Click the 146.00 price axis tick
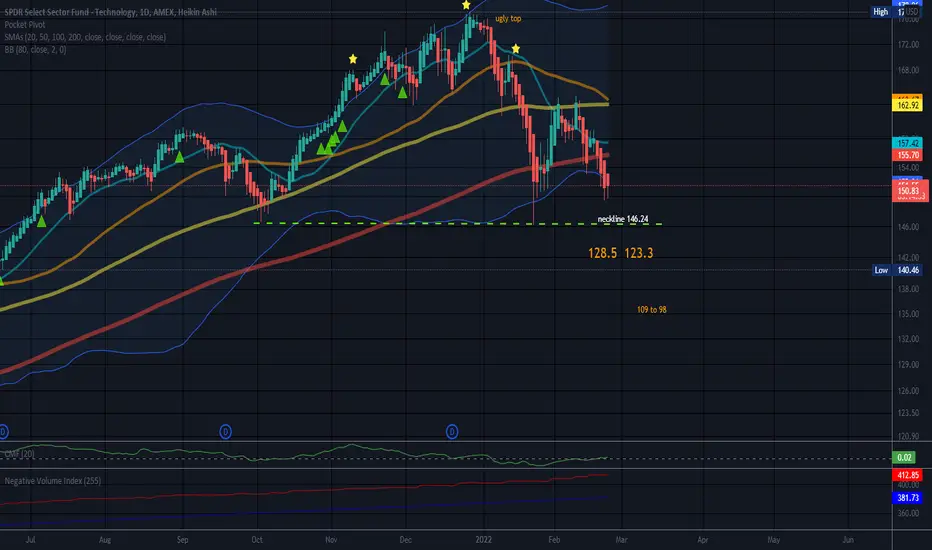This screenshot has height=550, width=932. coord(908,227)
